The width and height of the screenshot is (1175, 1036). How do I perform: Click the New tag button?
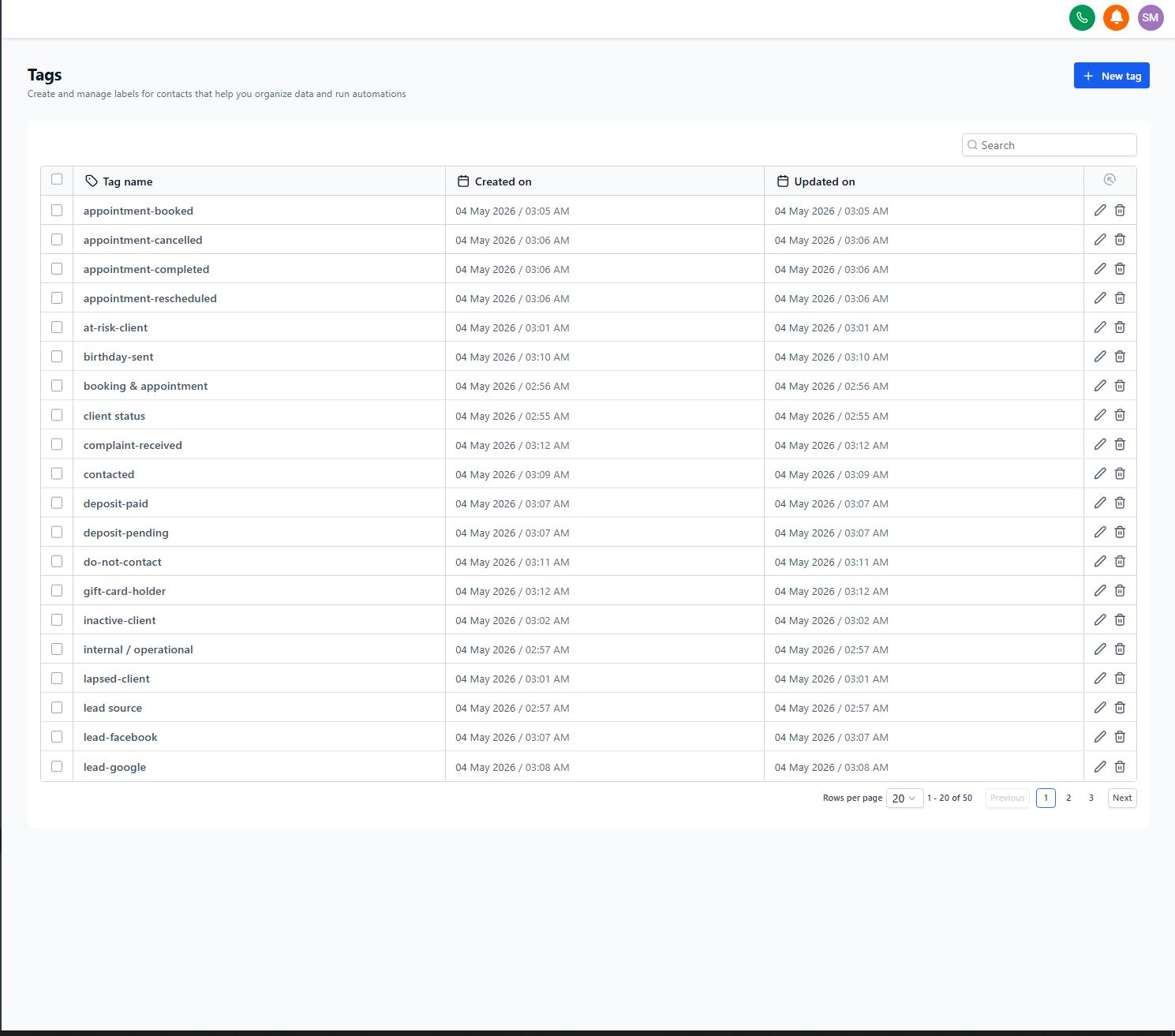pyautogui.click(x=1111, y=76)
